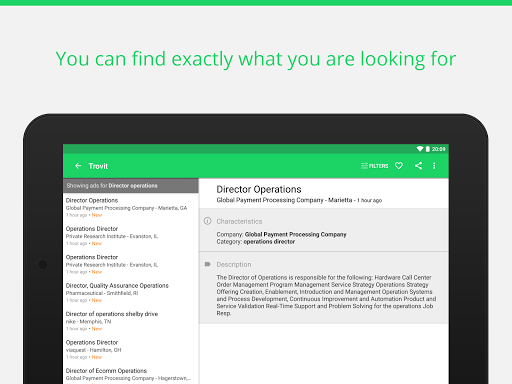The height and width of the screenshot is (384, 512).
Task: Click the Director Operations job heading
Action: click(x=259, y=189)
